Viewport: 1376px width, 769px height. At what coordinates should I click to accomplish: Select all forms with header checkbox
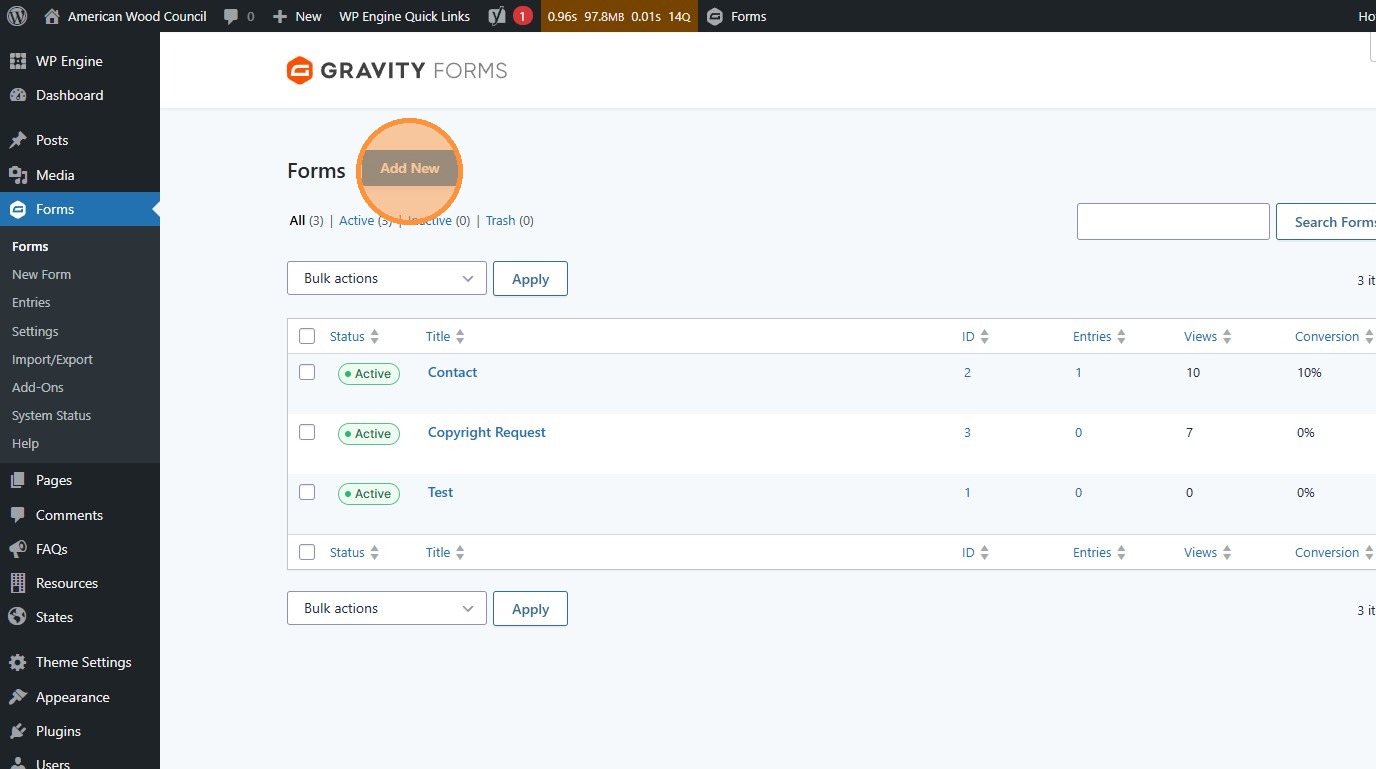pos(307,336)
